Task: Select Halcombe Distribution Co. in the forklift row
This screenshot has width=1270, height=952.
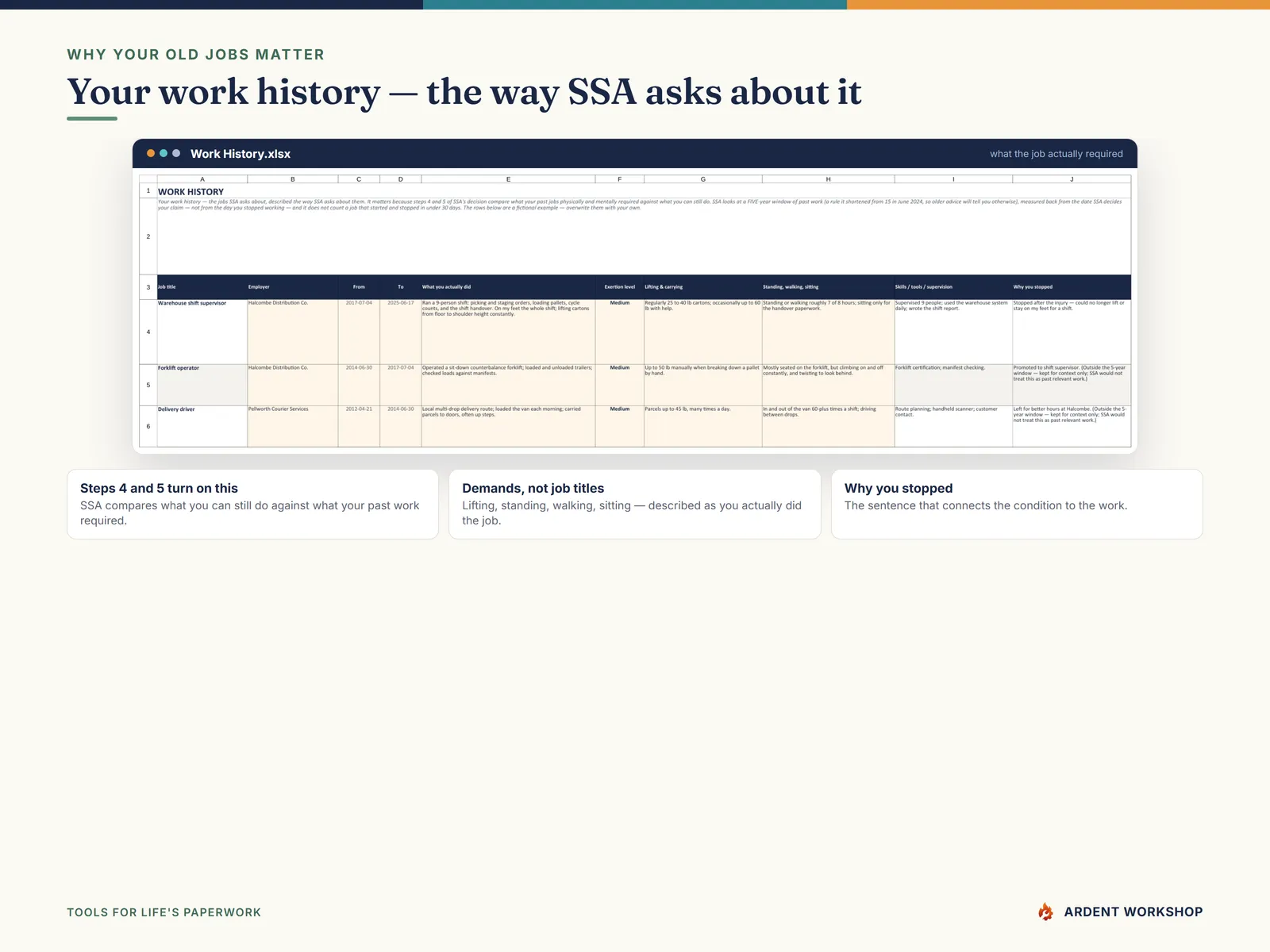Action: (293, 385)
